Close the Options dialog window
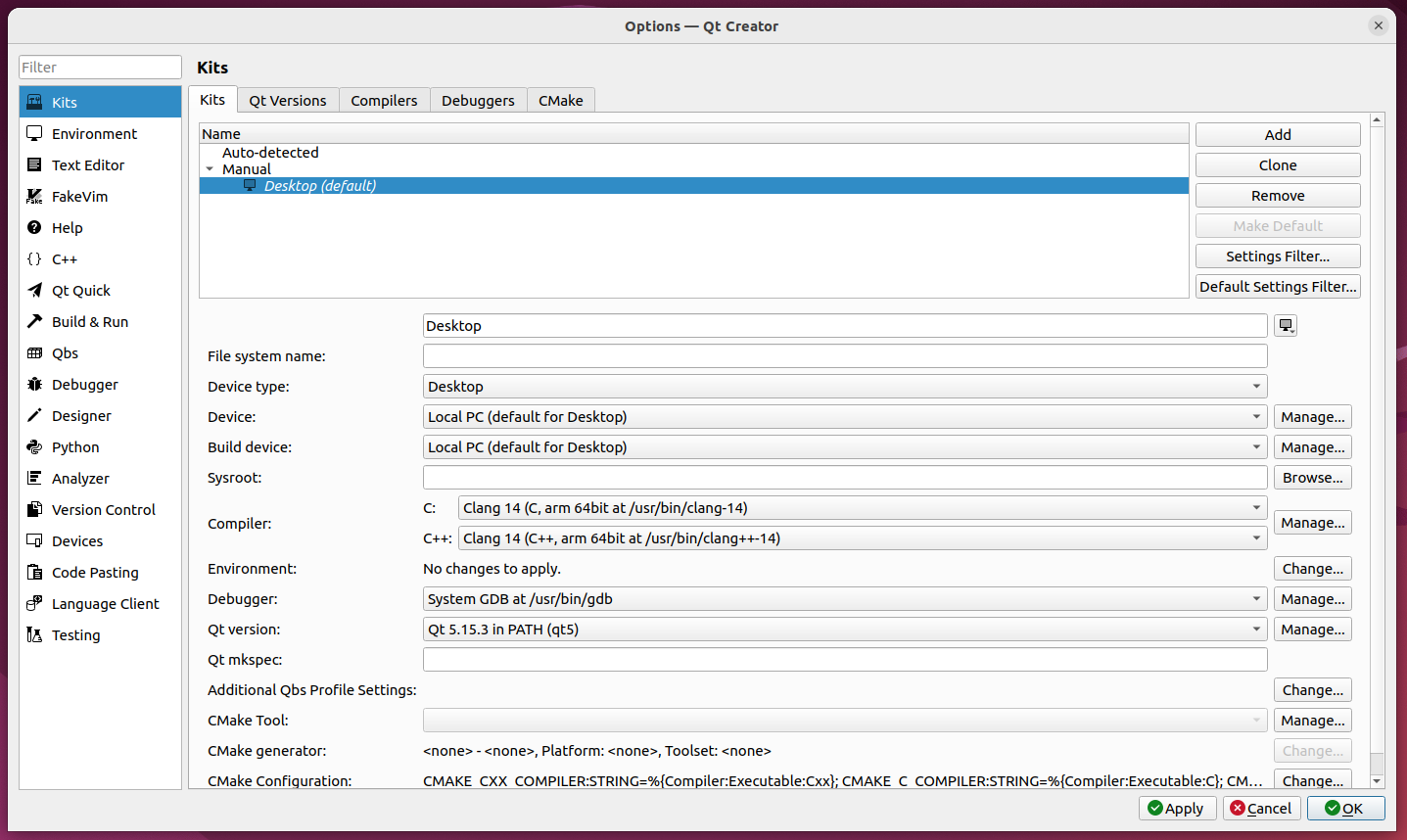 coord(1379,25)
